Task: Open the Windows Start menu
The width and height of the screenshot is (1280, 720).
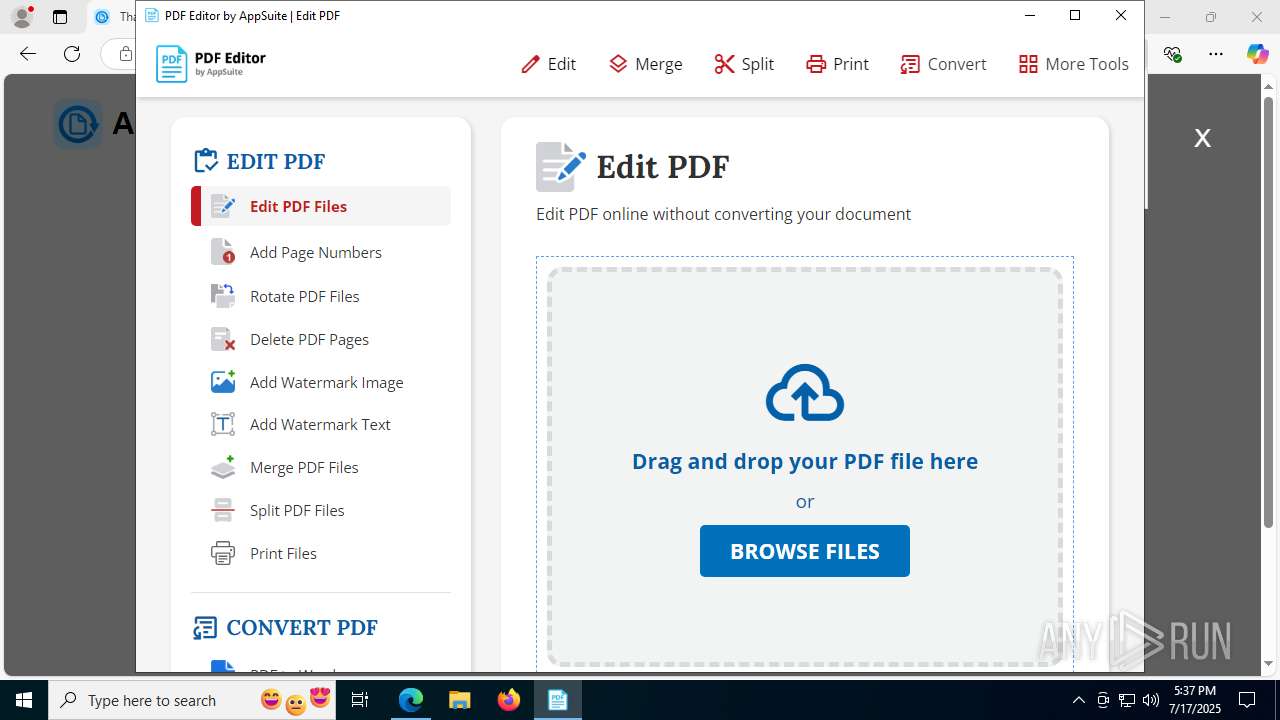Action: (24, 700)
